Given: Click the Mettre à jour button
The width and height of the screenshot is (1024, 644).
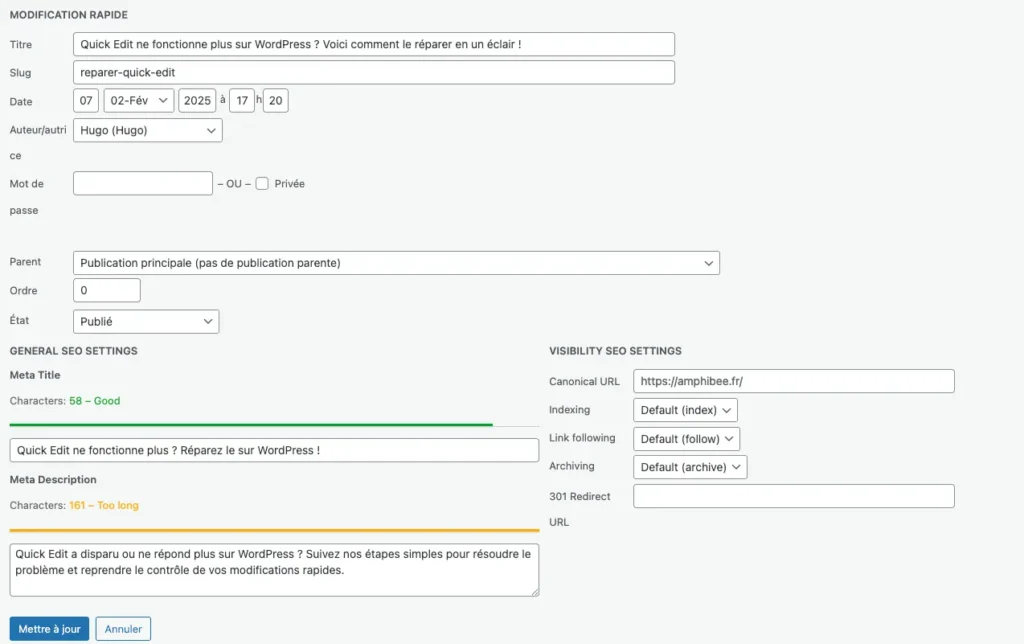Looking at the screenshot, I should [x=49, y=629].
